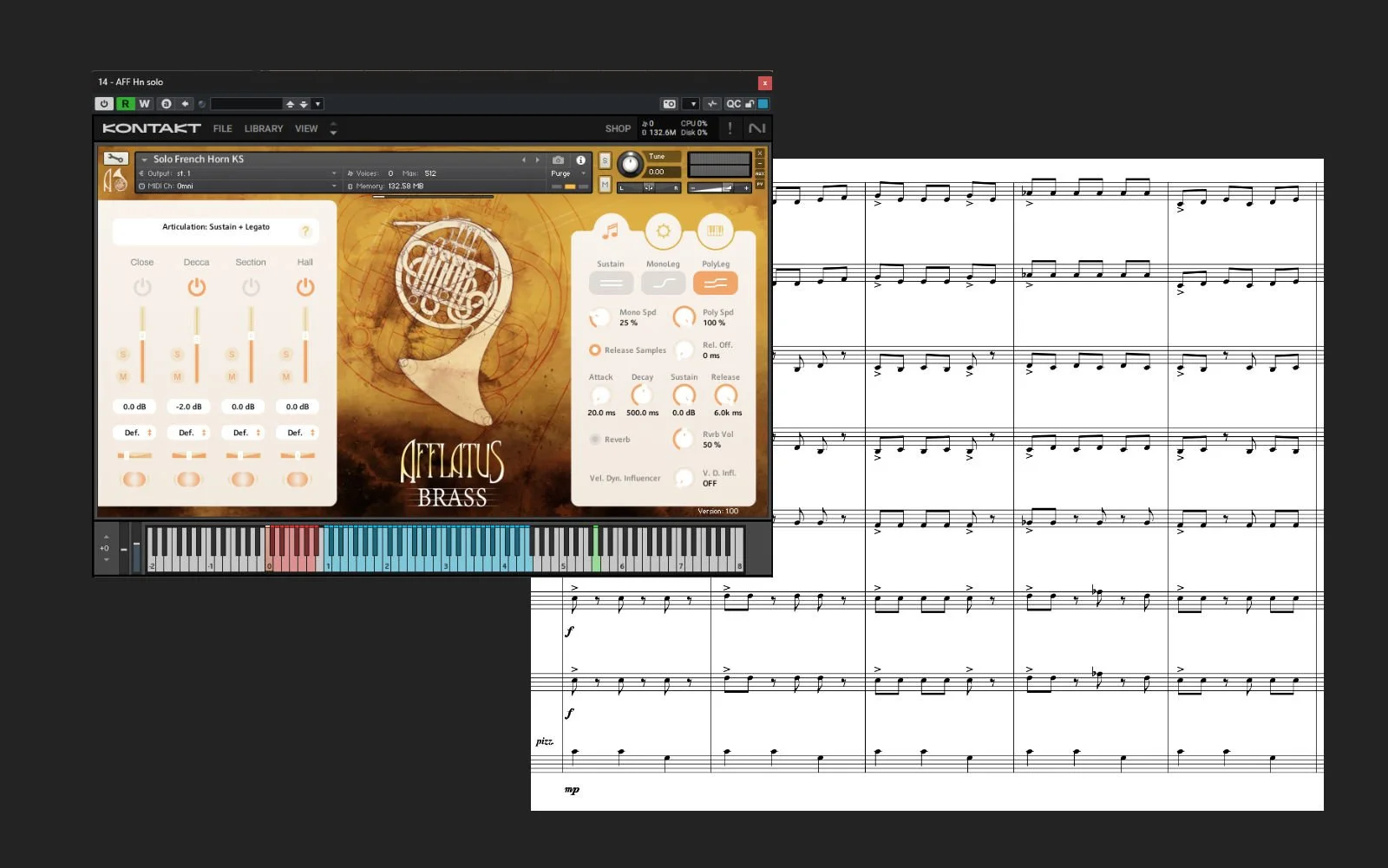
Task: Click the host window camera snapshot icon
Action: click(x=669, y=104)
